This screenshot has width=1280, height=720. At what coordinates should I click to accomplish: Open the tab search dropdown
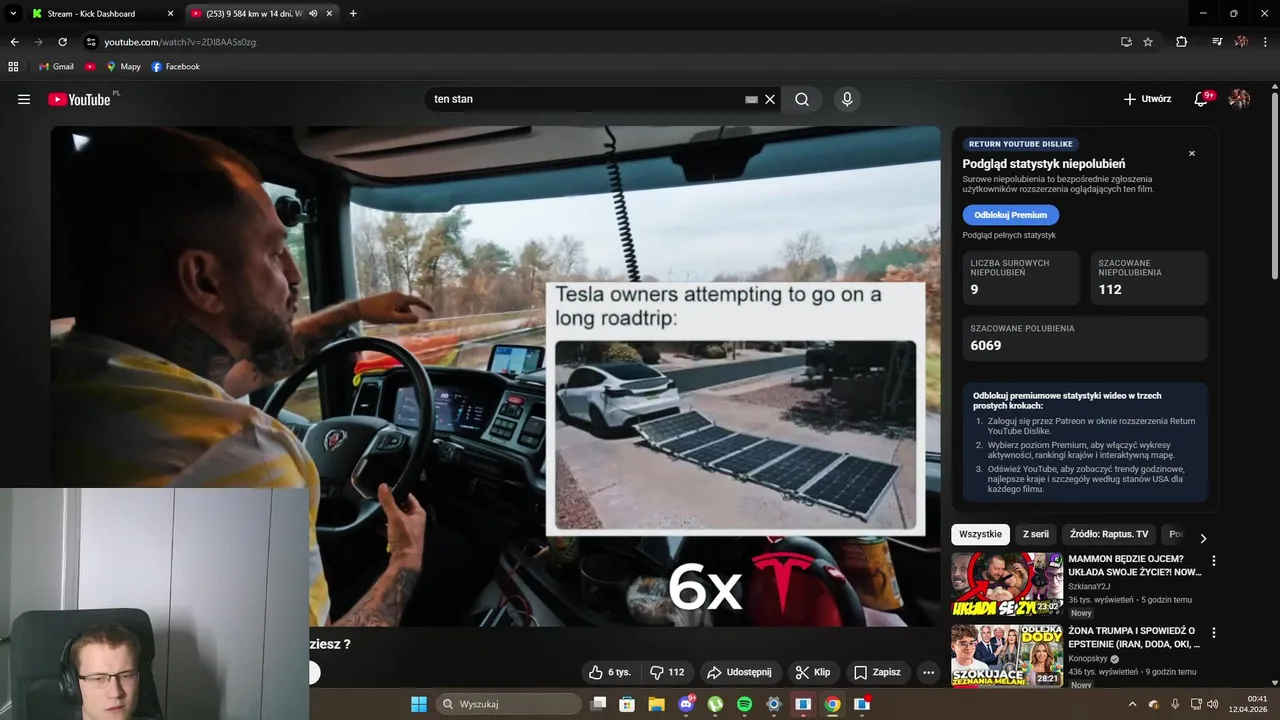pyautogui.click(x=12, y=14)
